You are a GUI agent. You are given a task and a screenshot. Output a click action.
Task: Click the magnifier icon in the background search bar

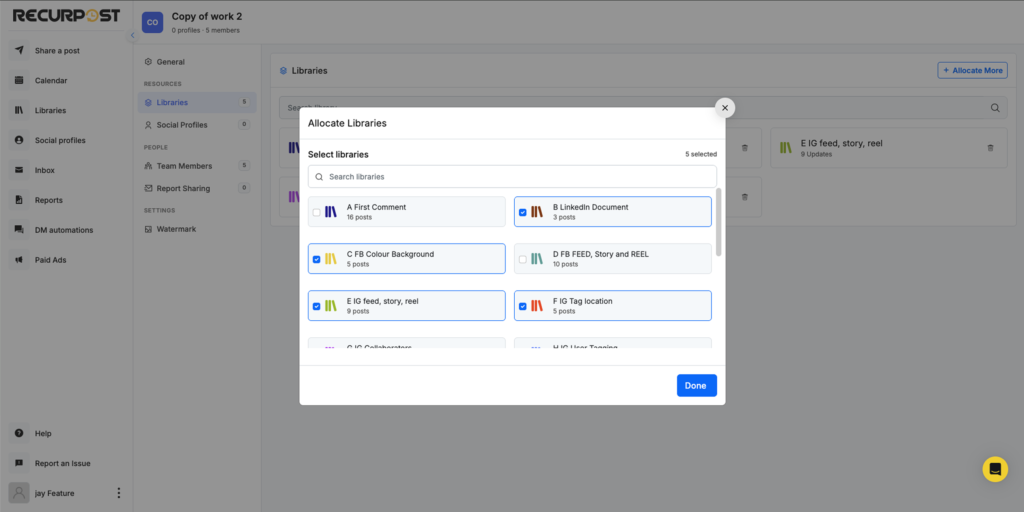click(x=995, y=108)
